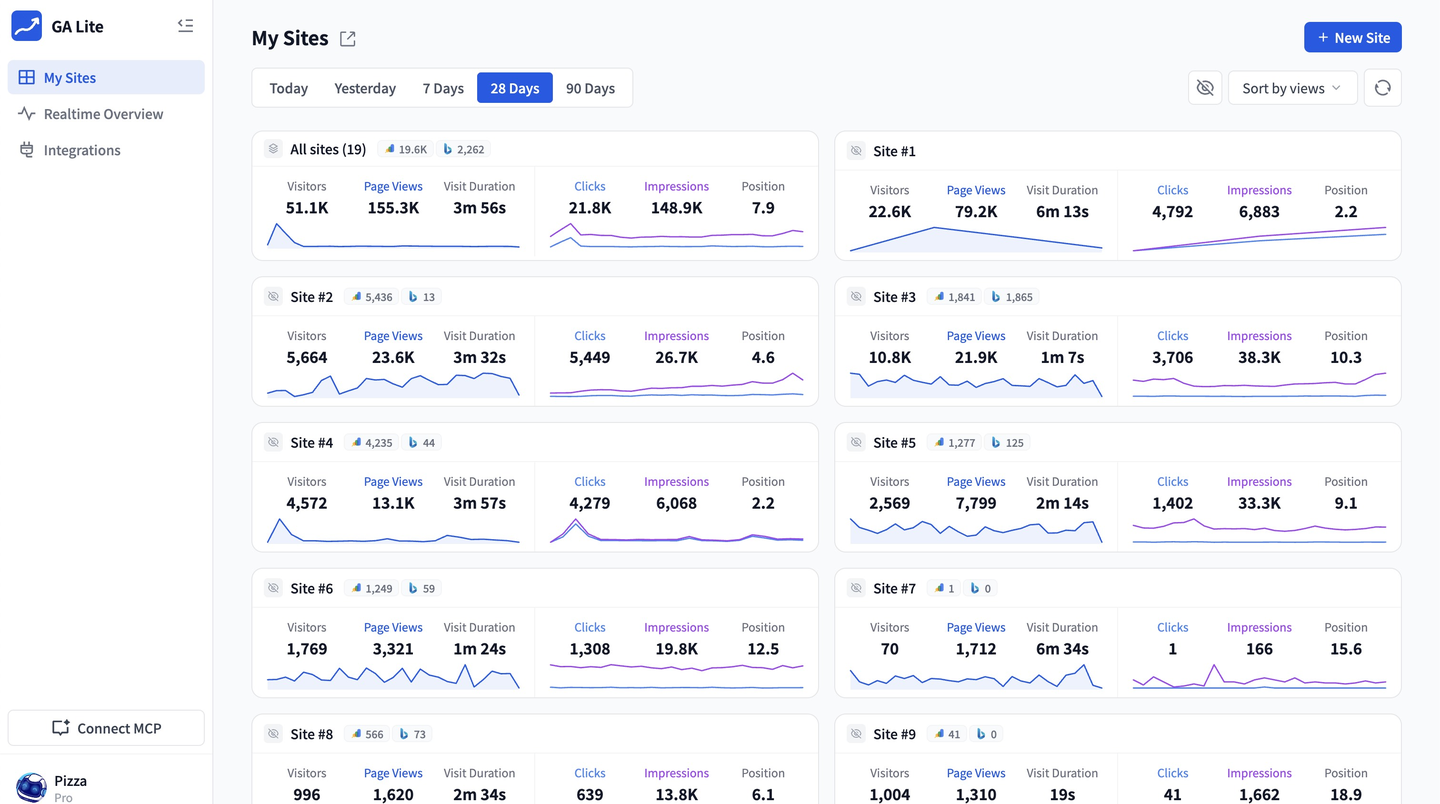This screenshot has height=804, width=1440.
Task: Toggle visibility eye for Site #3
Action: pos(856,297)
